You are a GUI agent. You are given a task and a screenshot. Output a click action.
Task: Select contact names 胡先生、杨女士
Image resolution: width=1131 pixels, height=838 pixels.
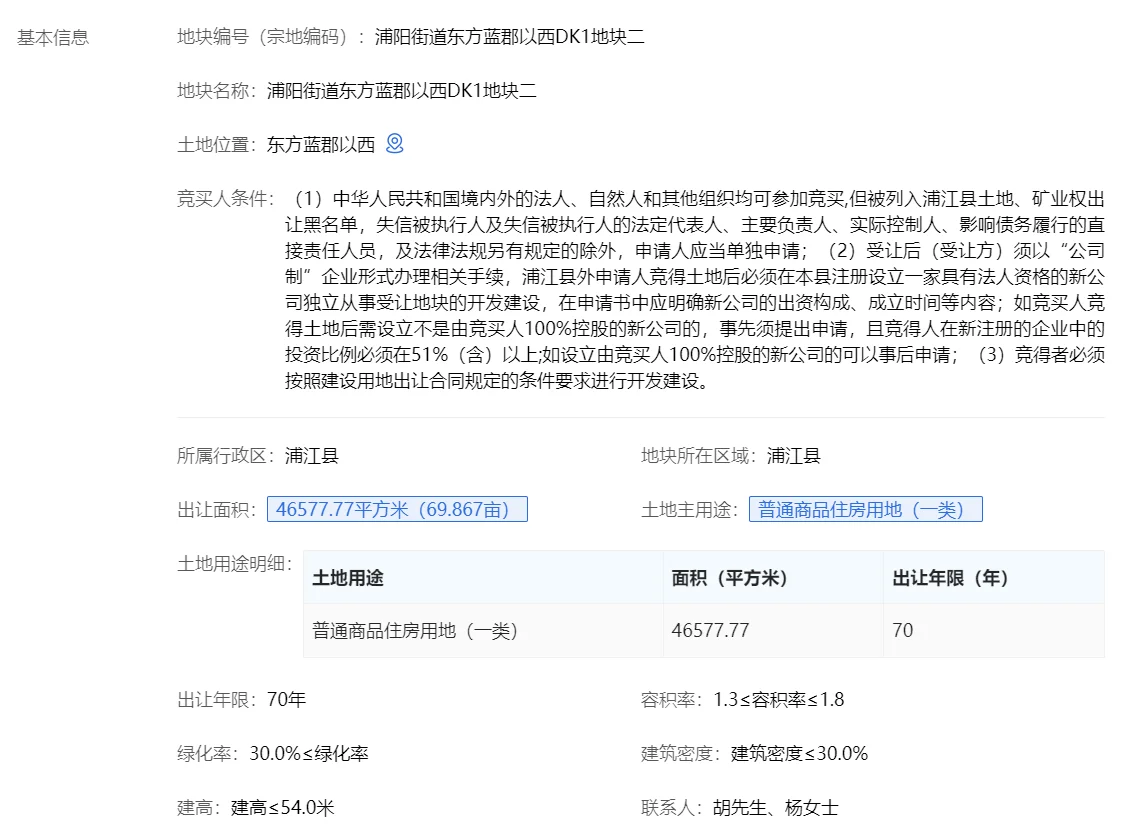pos(775,808)
